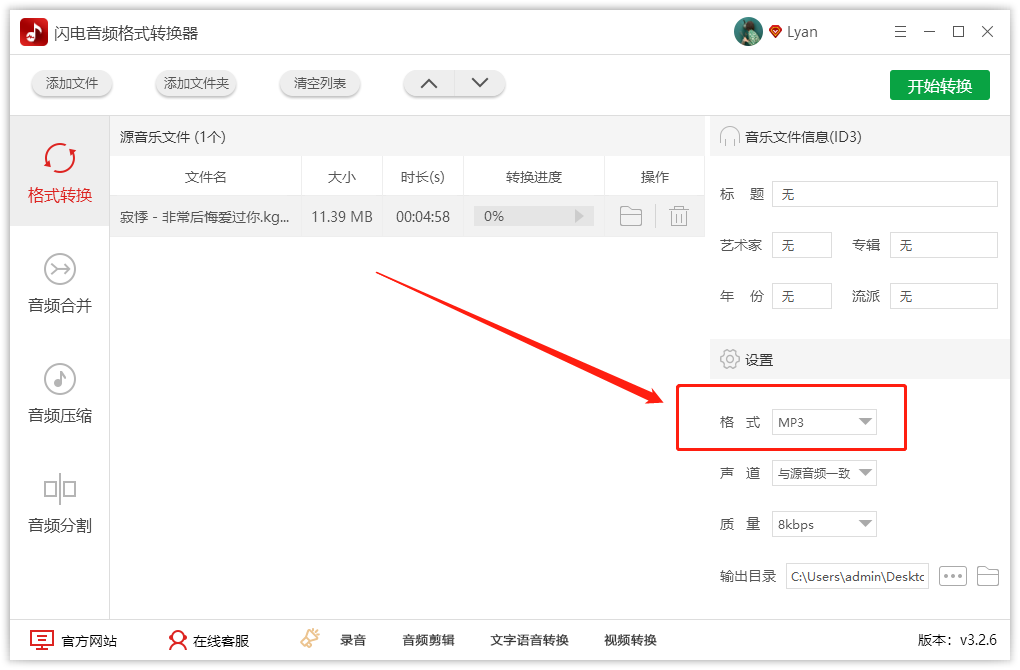
Task: Click the app logo in title bar
Action: (34, 32)
